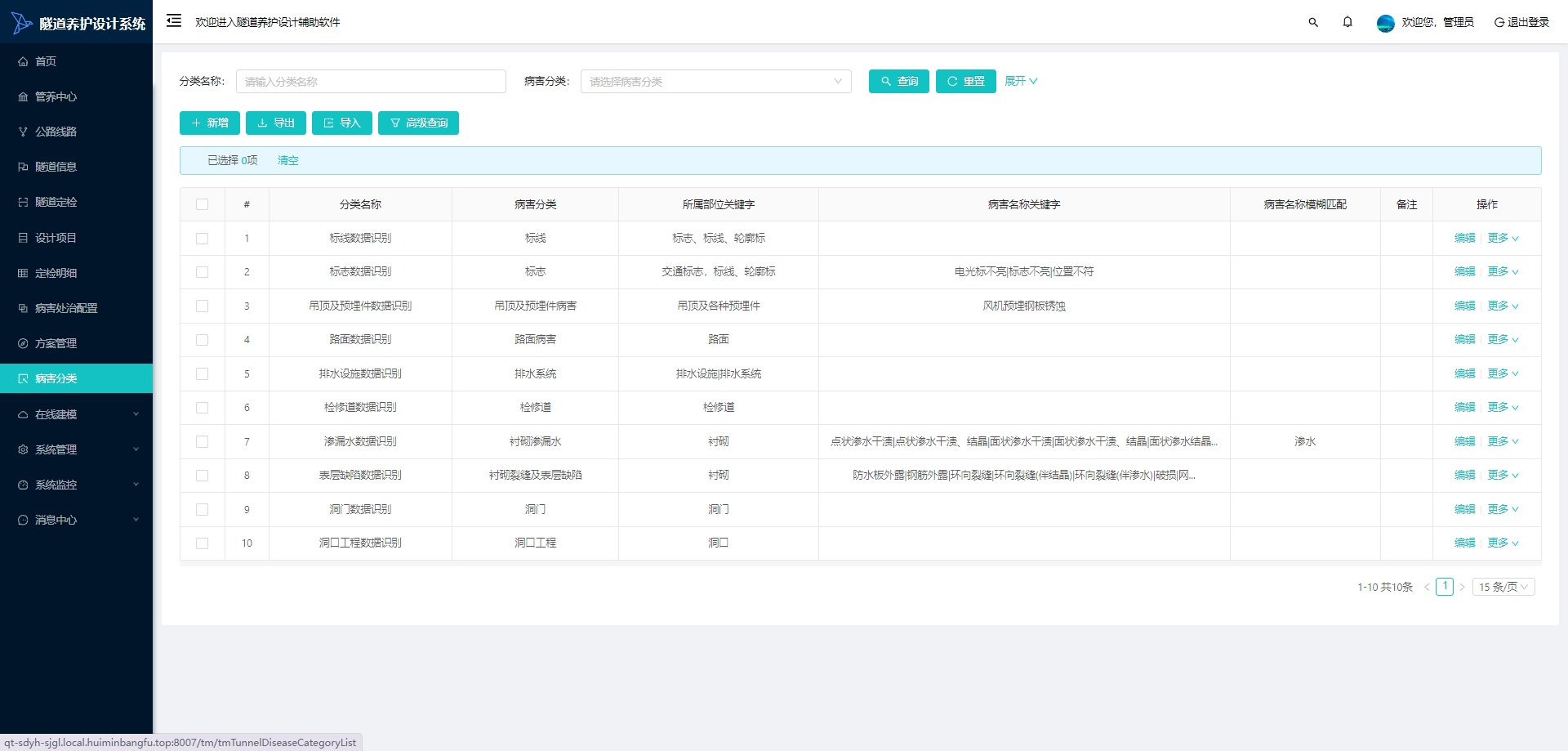
Task: Check the row for 检修道数据识别
Action: (x=203, y=408)
